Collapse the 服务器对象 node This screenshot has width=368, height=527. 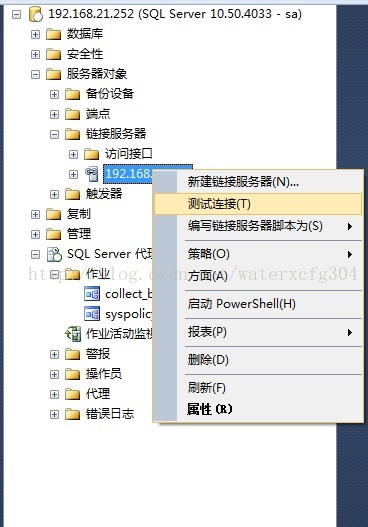(x=35, y=74)
